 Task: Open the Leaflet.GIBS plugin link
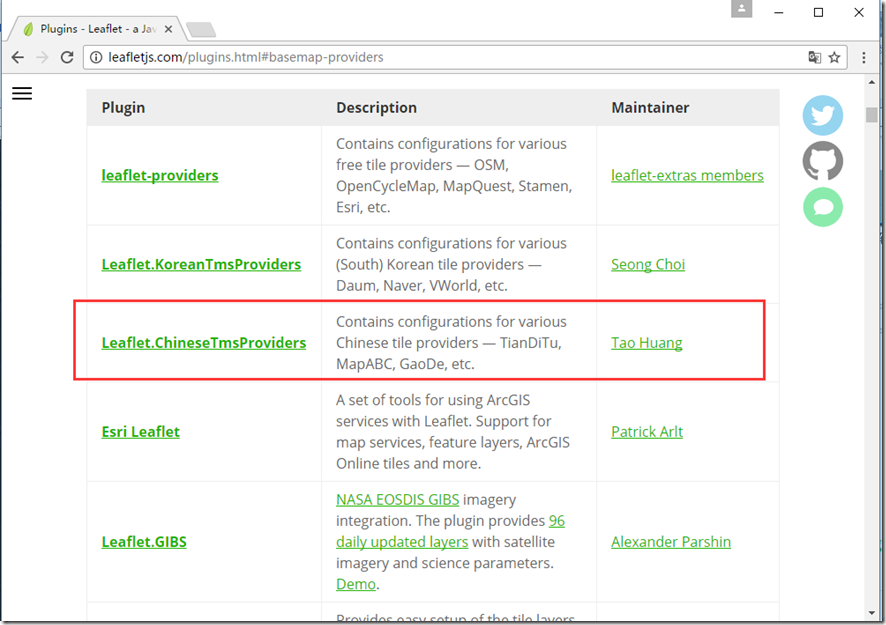tap(144, 541)
